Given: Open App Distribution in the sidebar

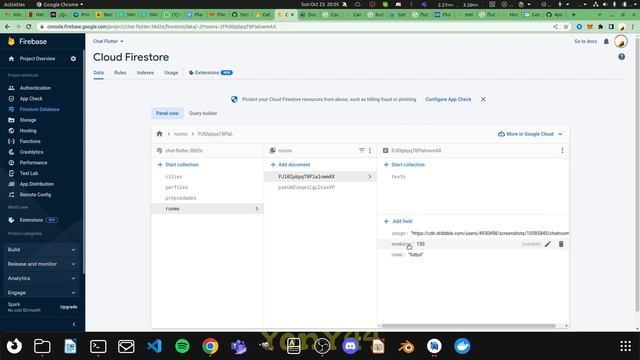Looking at the screenshot, I should tap(37, 184).
